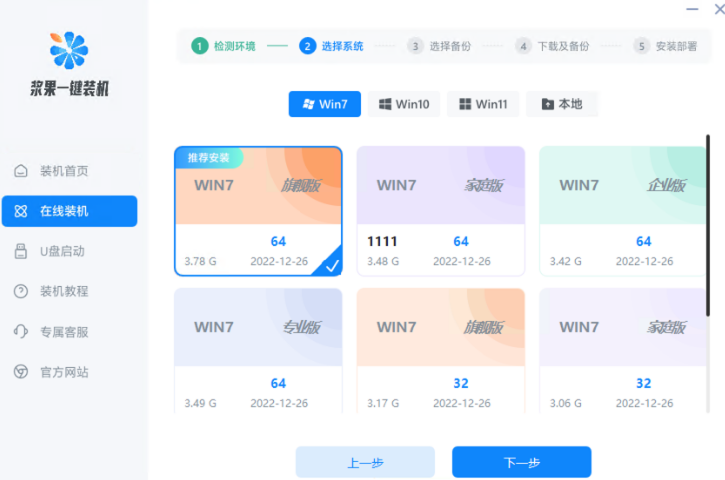Click the 下载及备份 step label

(x=564, y=46)
